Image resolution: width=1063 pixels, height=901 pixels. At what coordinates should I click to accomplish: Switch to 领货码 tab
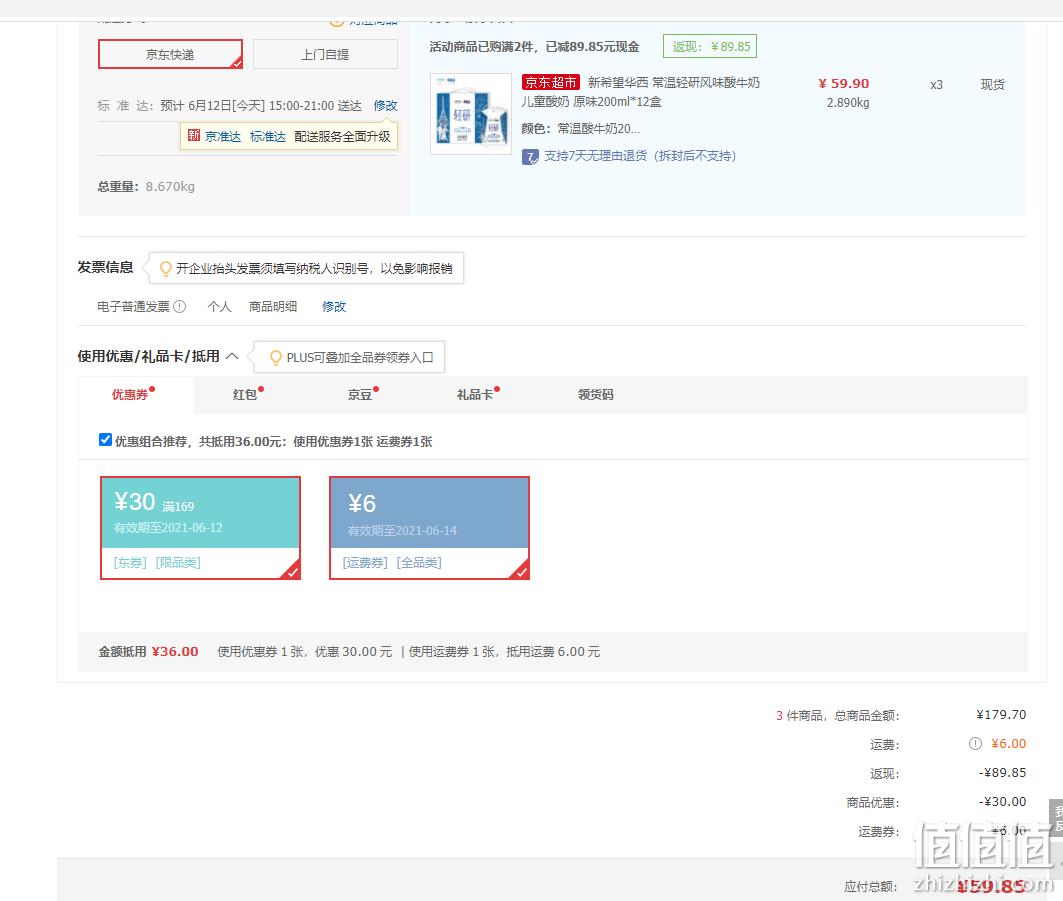pyautogui.click(x=595, y=395)
